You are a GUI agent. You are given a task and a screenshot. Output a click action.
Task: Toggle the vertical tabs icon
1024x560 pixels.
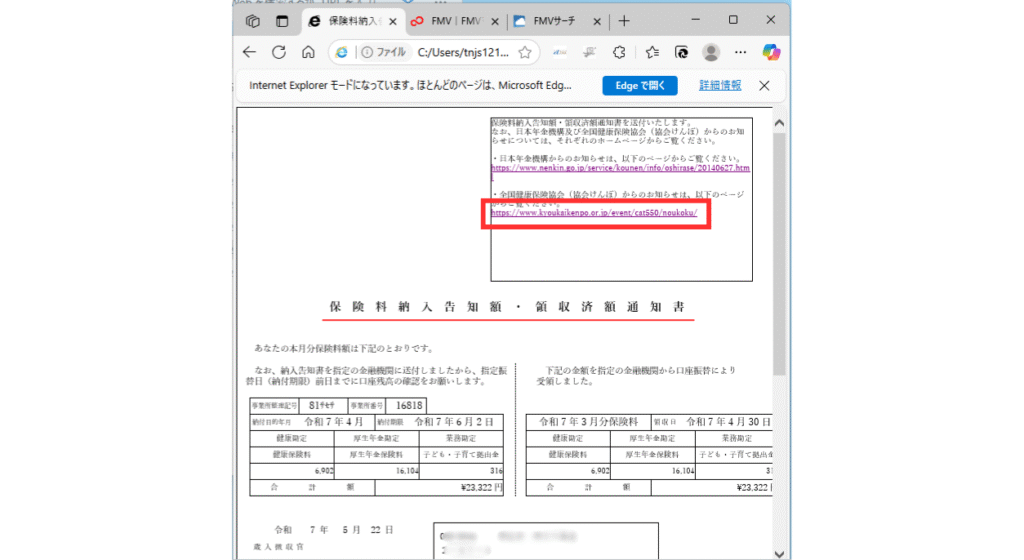(282, 22)
